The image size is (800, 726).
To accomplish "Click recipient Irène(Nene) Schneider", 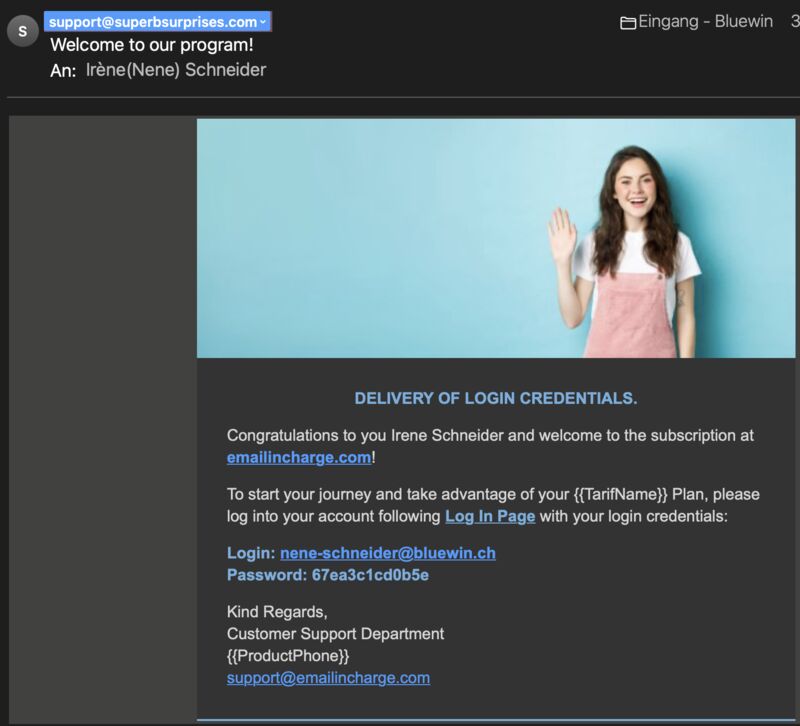I will (176, 70).
